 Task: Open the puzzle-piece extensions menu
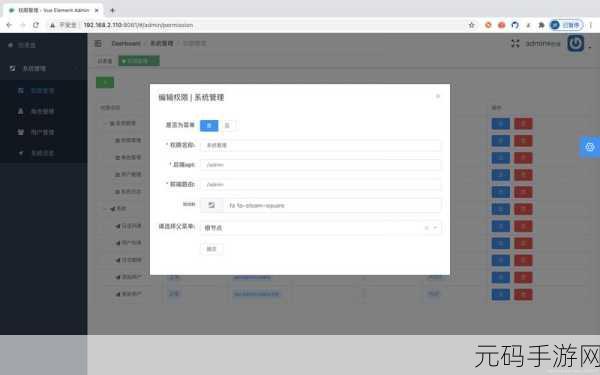(541, 25)
